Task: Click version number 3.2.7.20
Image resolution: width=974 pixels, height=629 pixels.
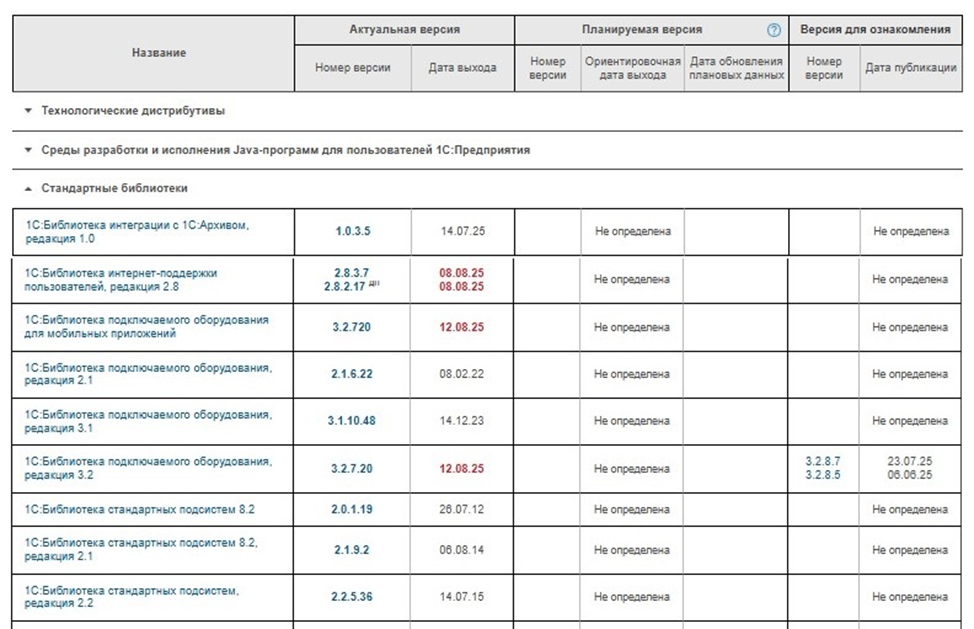Action: [352, 469]
